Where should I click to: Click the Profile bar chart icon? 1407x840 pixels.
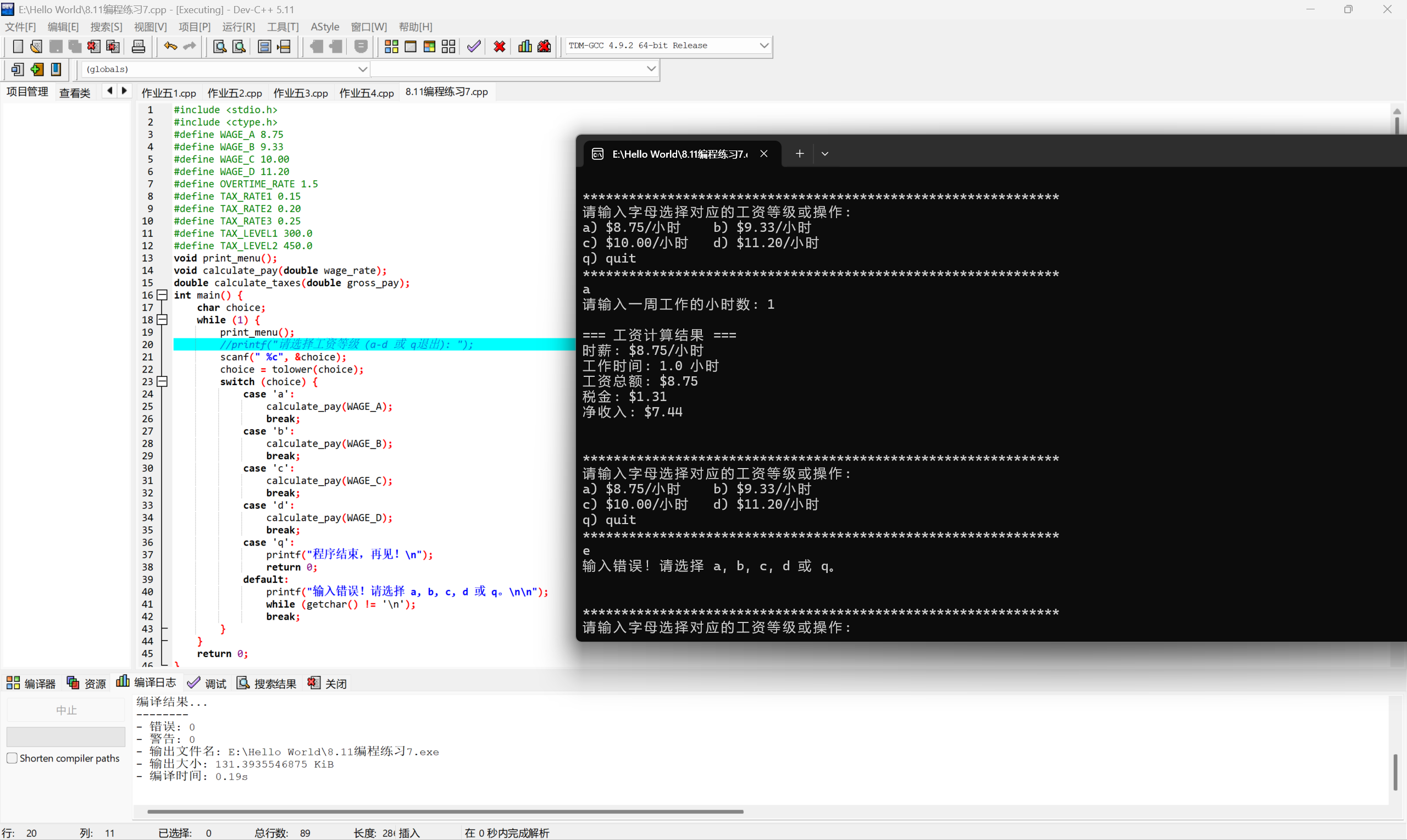pyautogui.click(x=525, y=46)
